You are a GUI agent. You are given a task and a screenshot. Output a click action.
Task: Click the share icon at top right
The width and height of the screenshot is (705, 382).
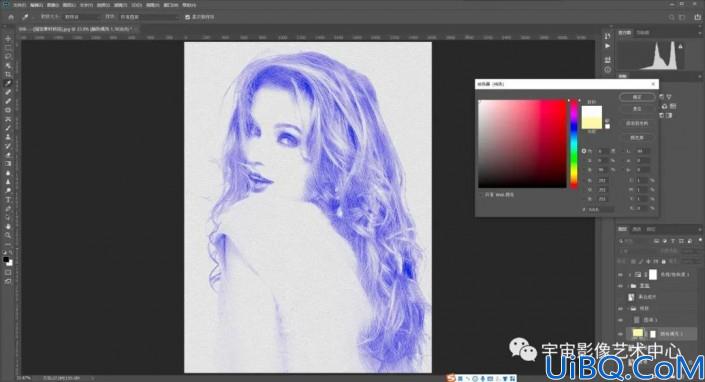coord(698,17)
